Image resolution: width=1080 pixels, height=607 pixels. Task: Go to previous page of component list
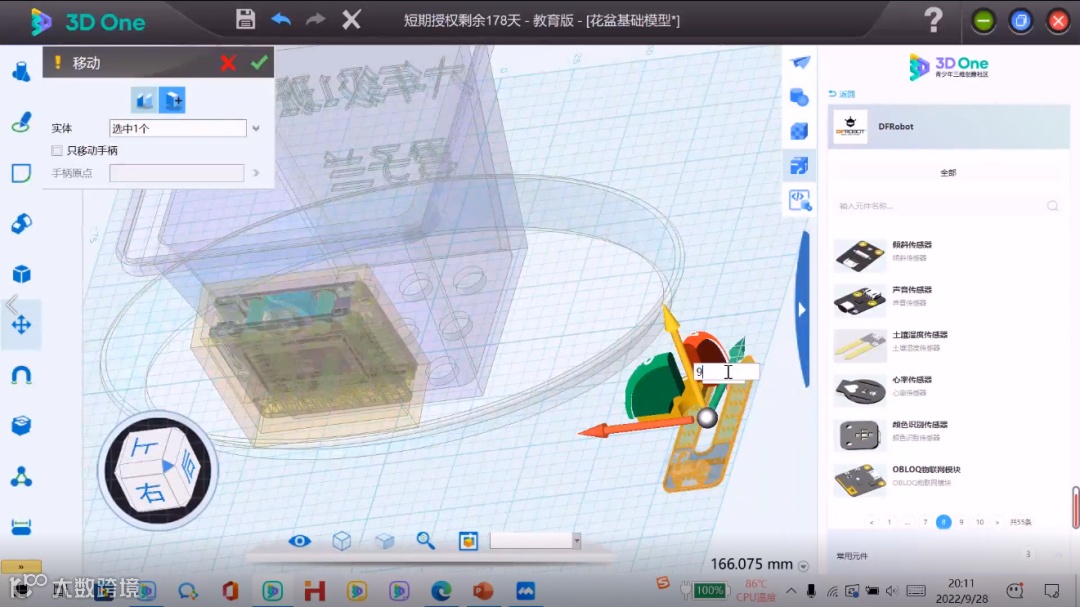click(x=871, y=522)
